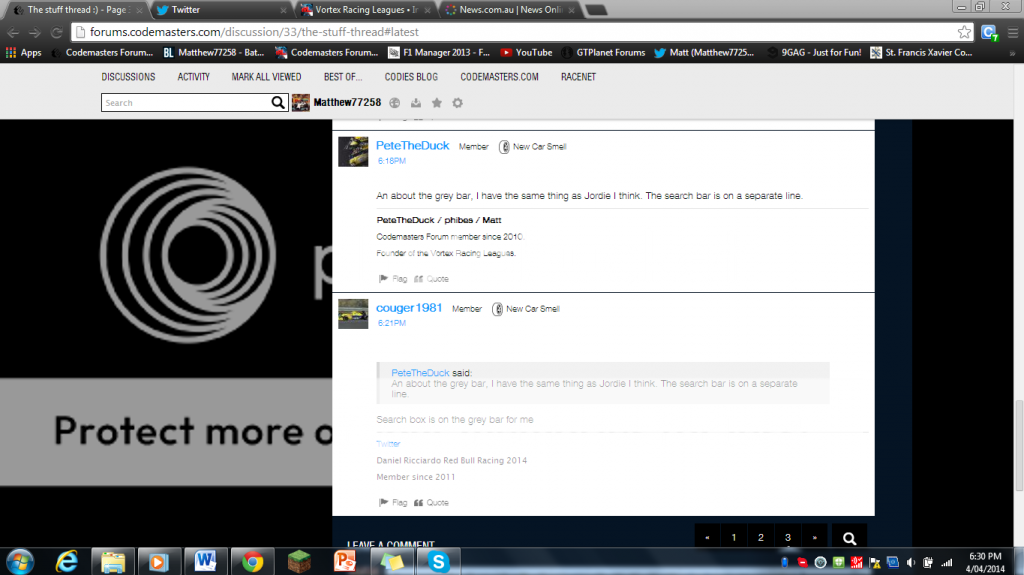Open the BEST OF... menu
Screen dimensions: 1024x575
343,77
